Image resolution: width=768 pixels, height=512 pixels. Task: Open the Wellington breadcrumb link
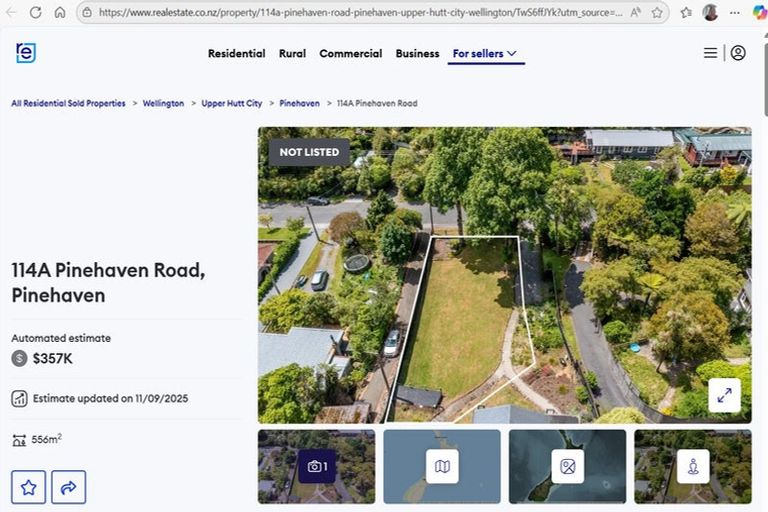tap(163, 103)
